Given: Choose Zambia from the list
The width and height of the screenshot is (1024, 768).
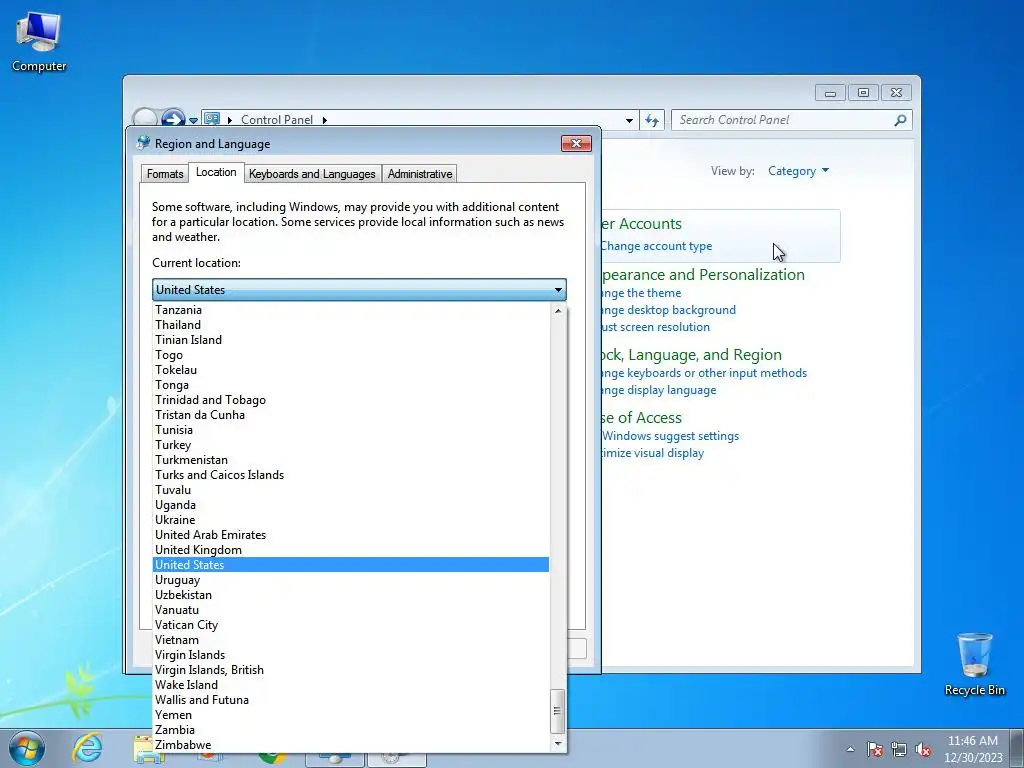Looking at the screenshot, I should click(351, 730).
